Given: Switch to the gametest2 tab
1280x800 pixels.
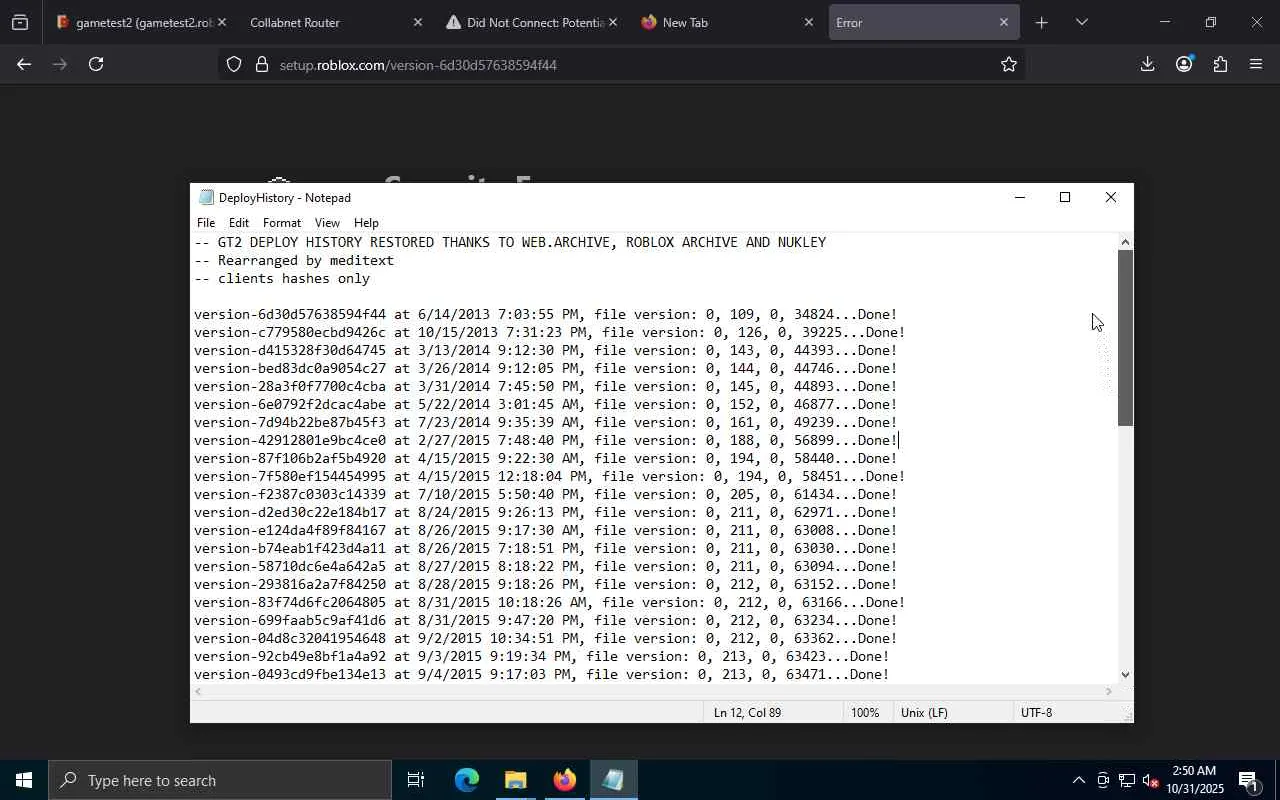Looking at the screenshot, I should coord(140,22).
